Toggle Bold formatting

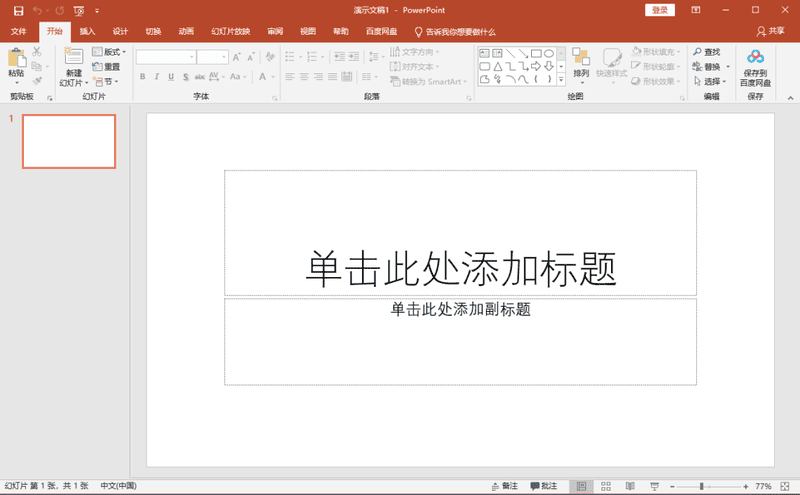pos(142,77)
